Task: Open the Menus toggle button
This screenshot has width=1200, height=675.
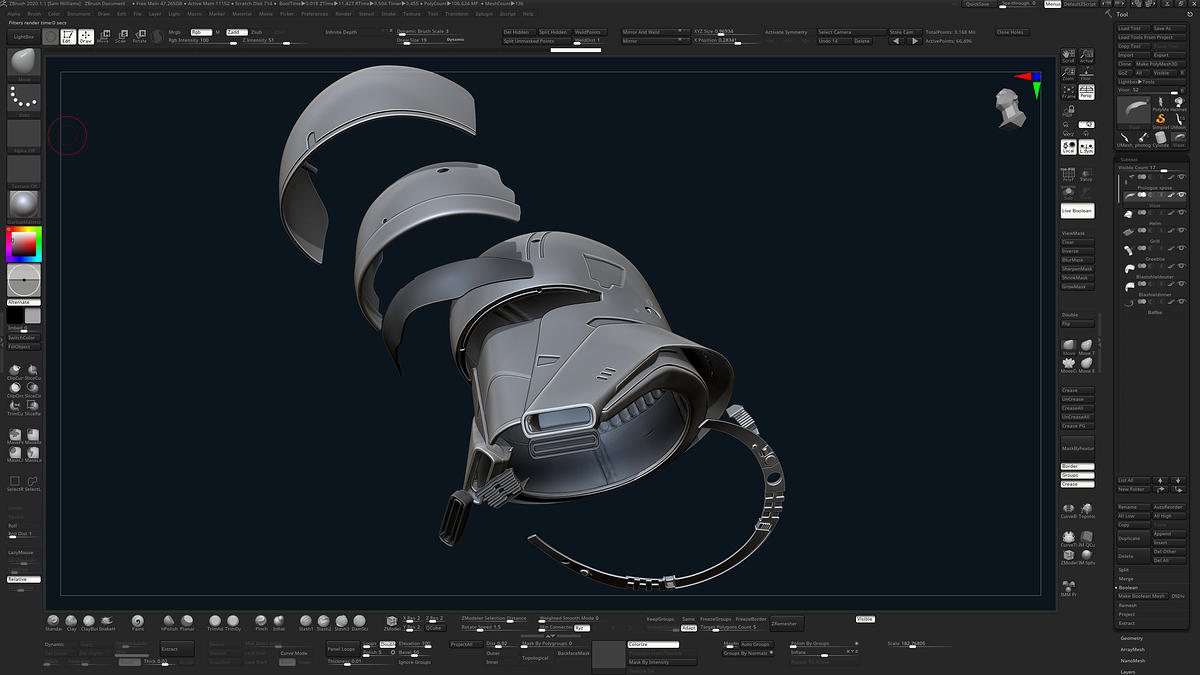Action: click(1053, 4)
